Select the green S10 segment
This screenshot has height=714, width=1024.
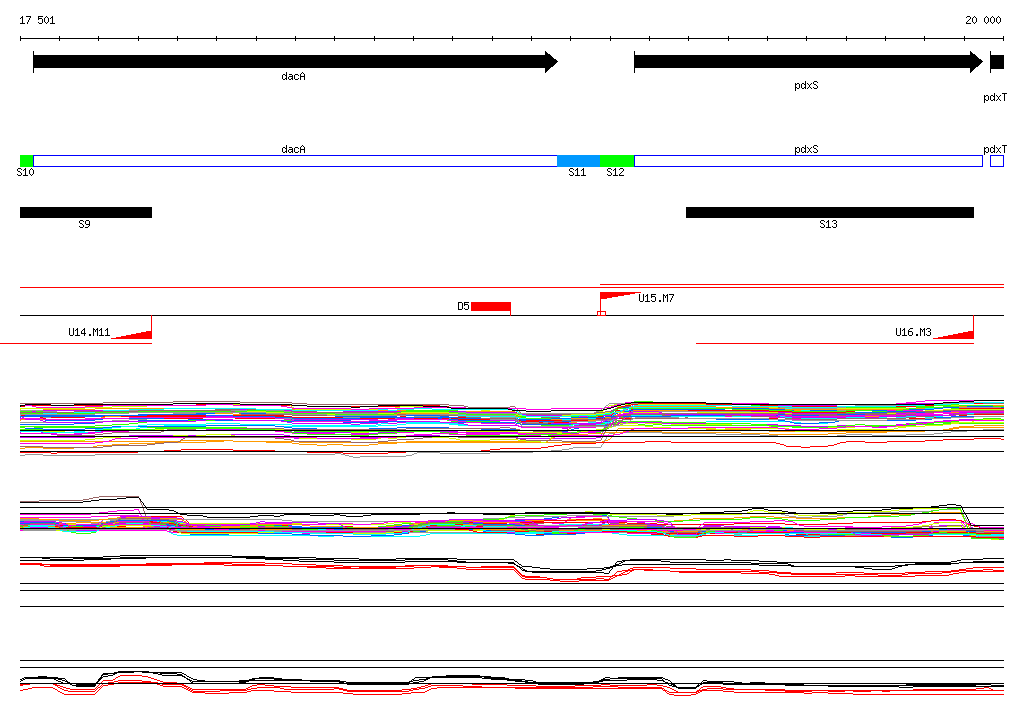27,161
